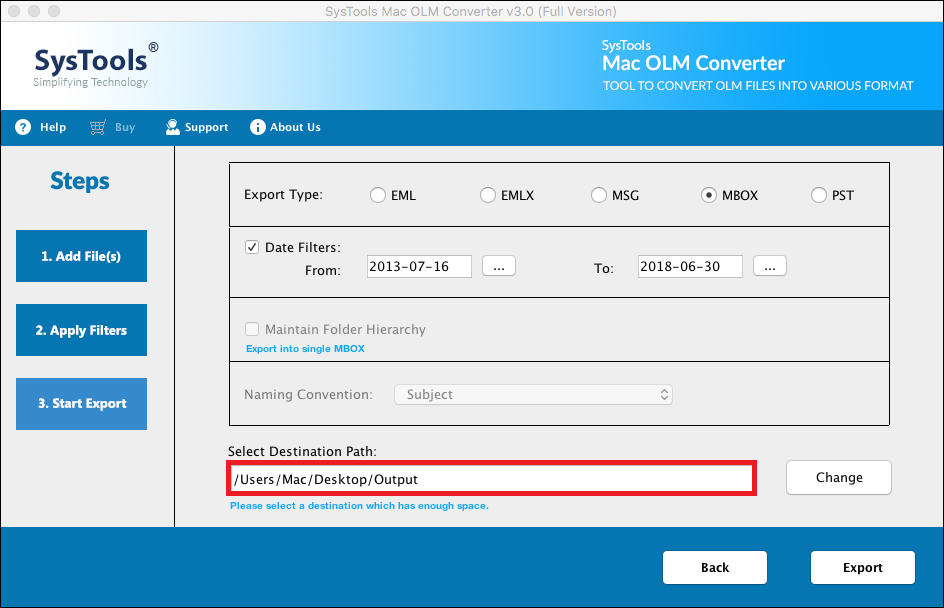Viewport: 944px width, 608px height.
Task: Click the Naming Convention label
Action: tap(308, 394)
